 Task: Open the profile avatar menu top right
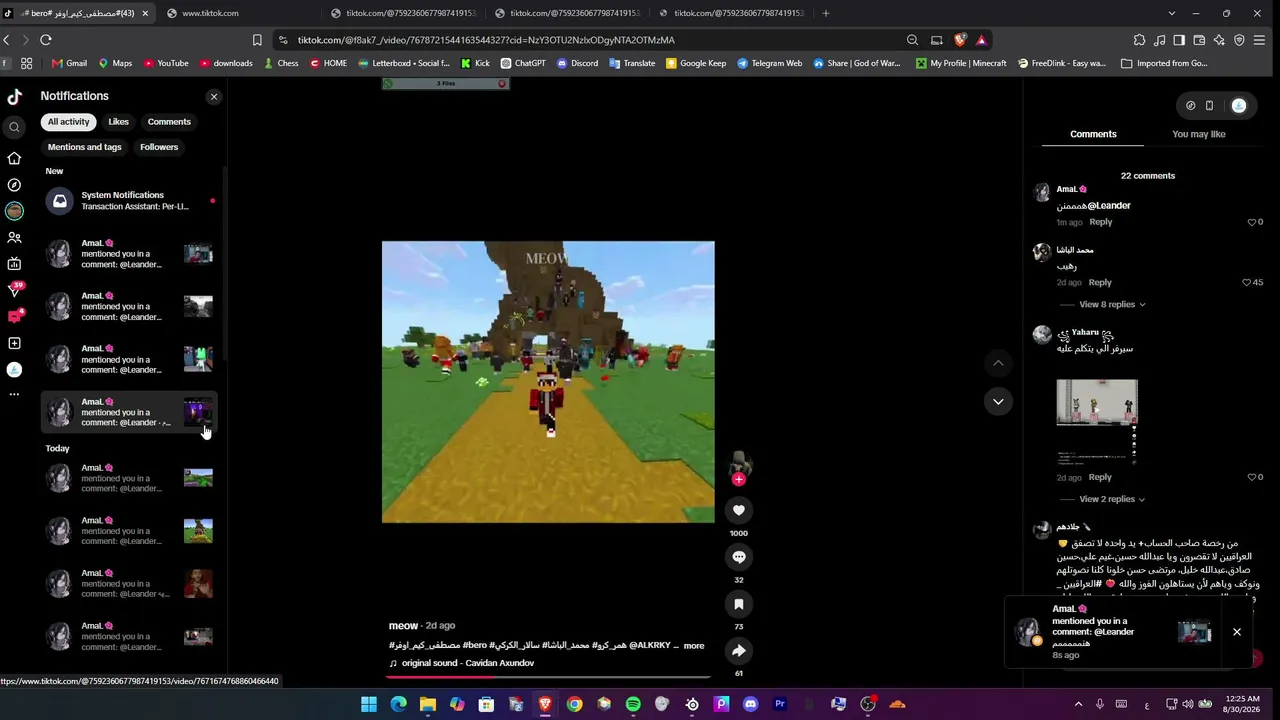[x=1239, y=105]
